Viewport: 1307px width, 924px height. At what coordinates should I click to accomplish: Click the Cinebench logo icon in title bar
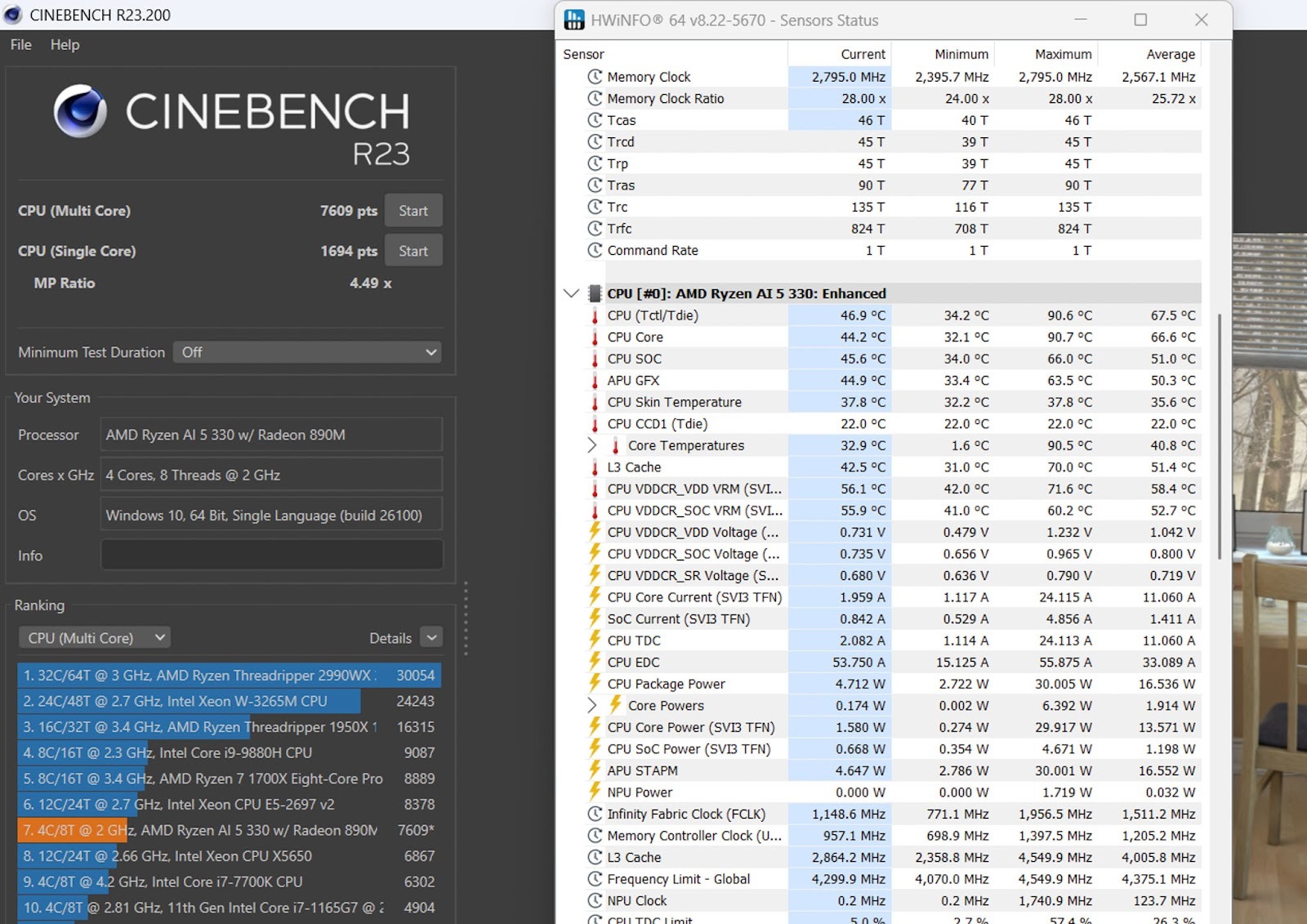pyautogui.click(x=13, y=15)
